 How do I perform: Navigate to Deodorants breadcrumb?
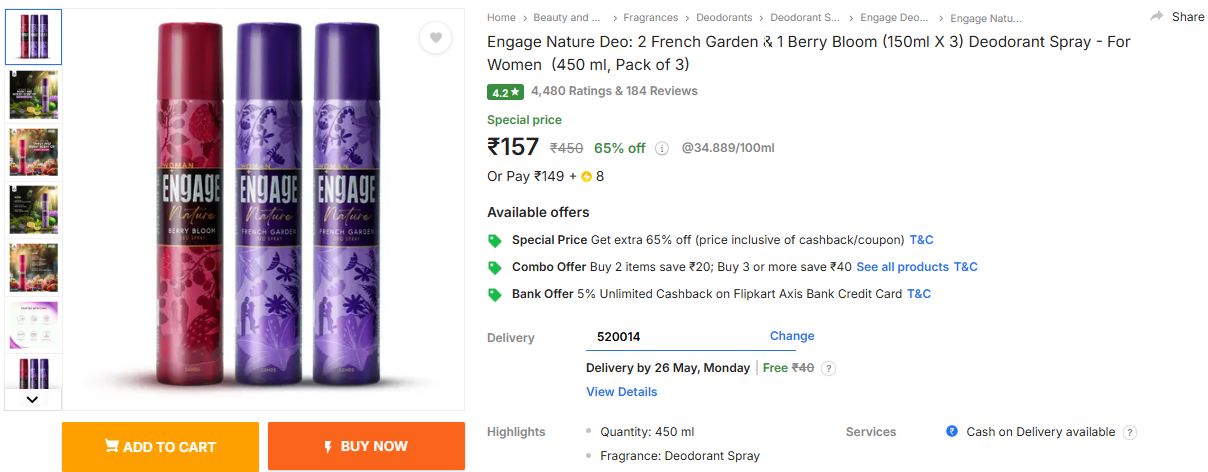pos(724,18)
